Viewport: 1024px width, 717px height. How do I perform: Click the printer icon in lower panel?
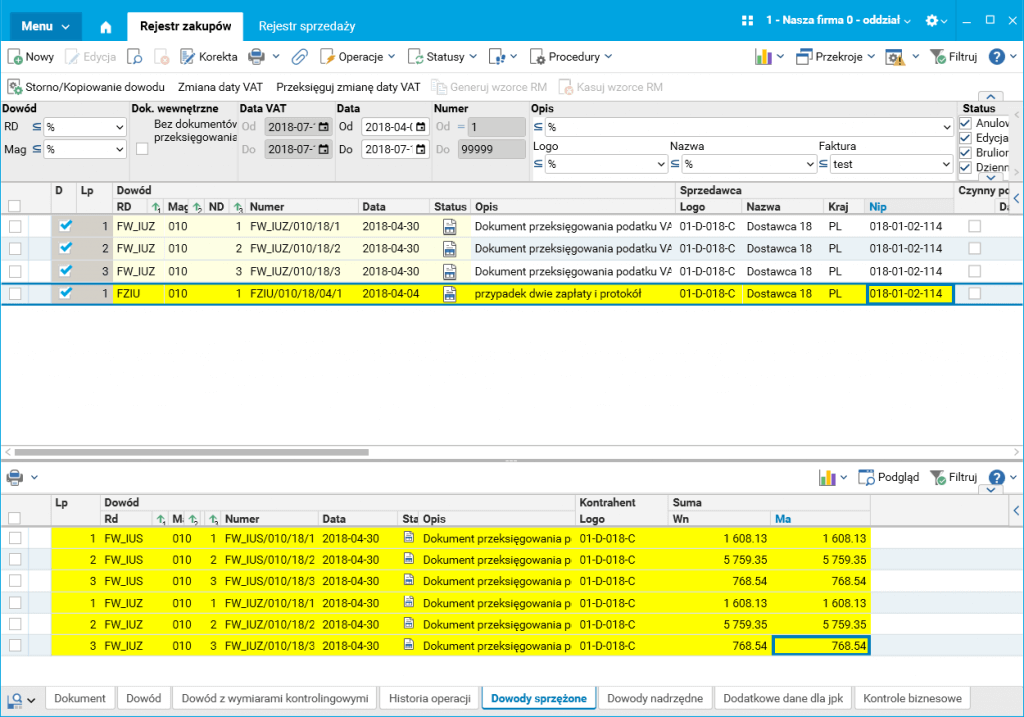click(x=15, y=477)
